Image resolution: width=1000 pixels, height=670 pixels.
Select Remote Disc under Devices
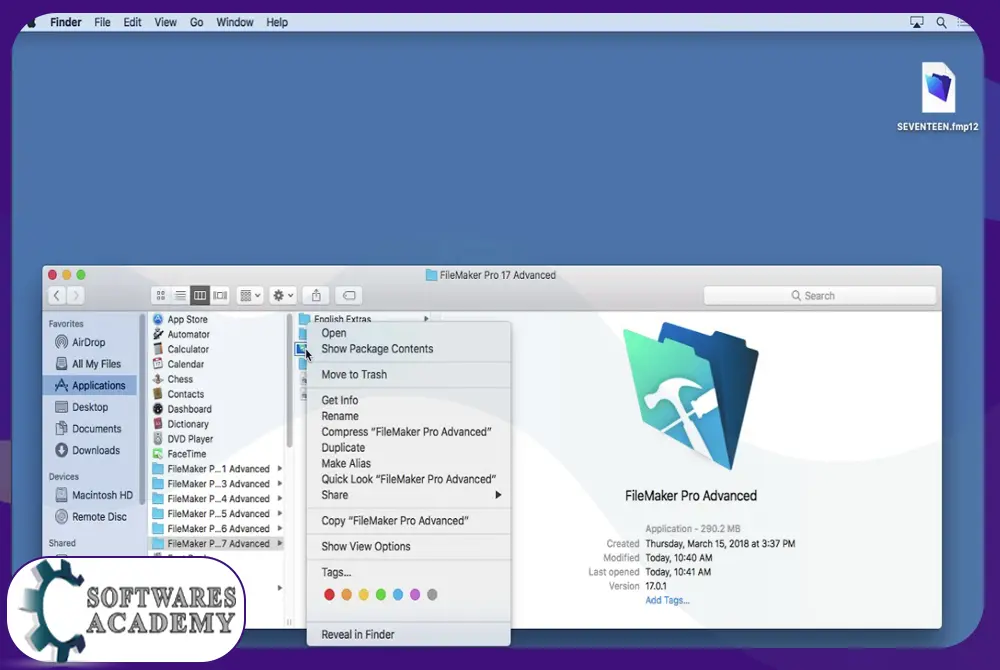91,517
